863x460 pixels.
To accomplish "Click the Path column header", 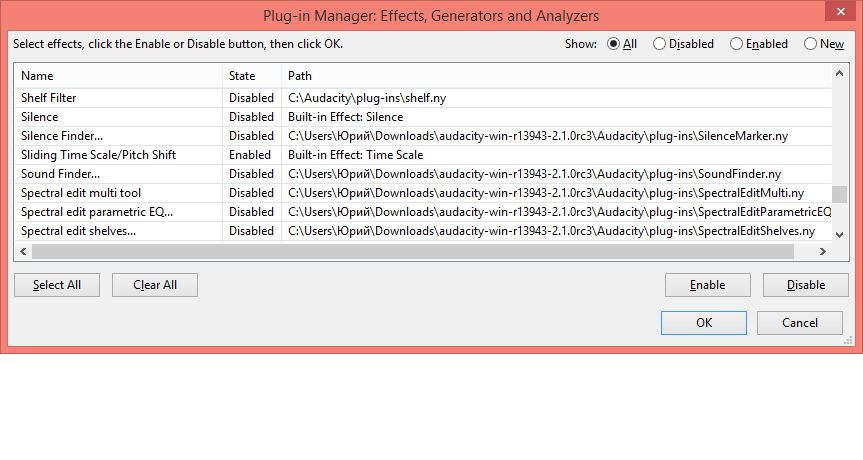I will coord(555,76).
